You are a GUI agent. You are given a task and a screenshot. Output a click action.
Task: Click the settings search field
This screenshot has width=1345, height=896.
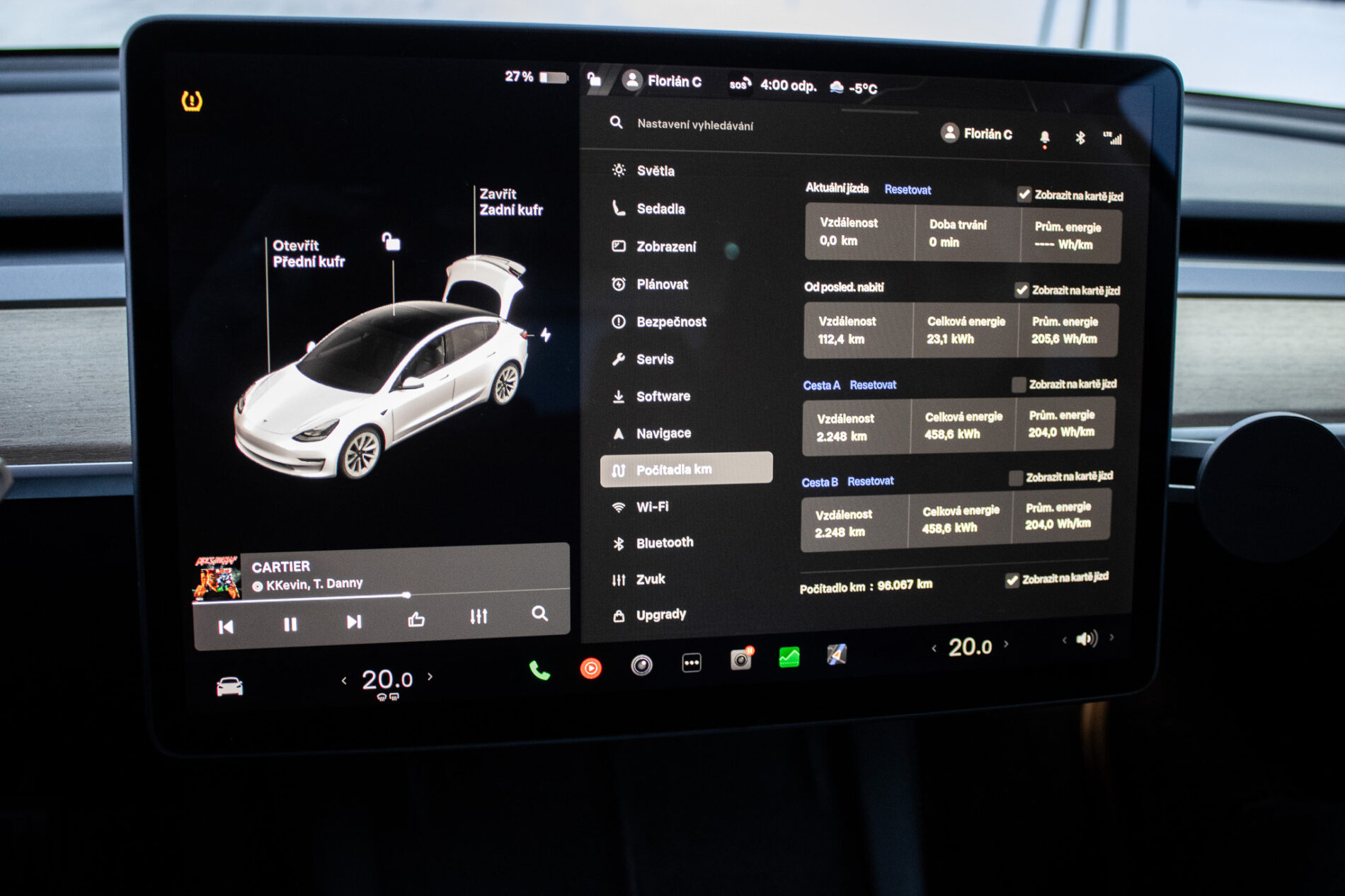coord(695,125)
